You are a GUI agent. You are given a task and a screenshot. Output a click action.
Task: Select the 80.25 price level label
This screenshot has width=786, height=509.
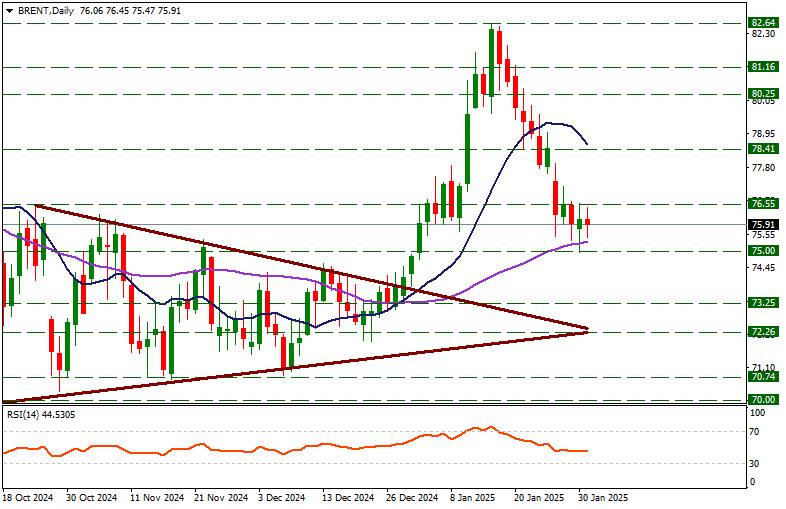click(x=763, y=94)
